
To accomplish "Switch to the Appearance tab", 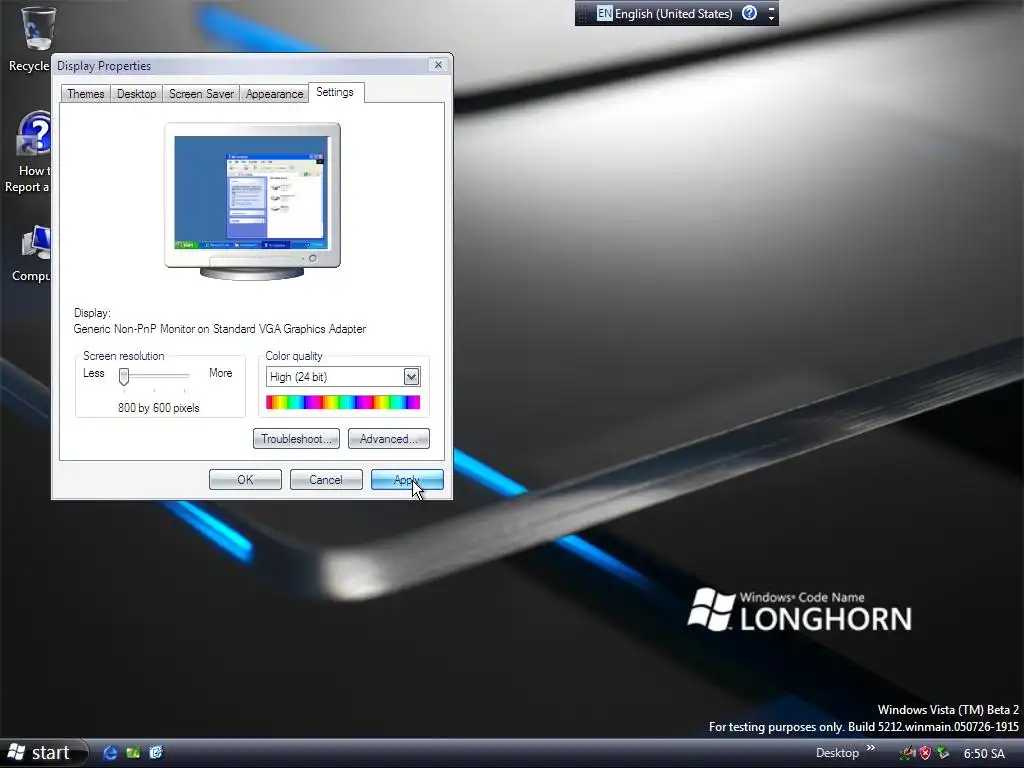I will (274, 94).
